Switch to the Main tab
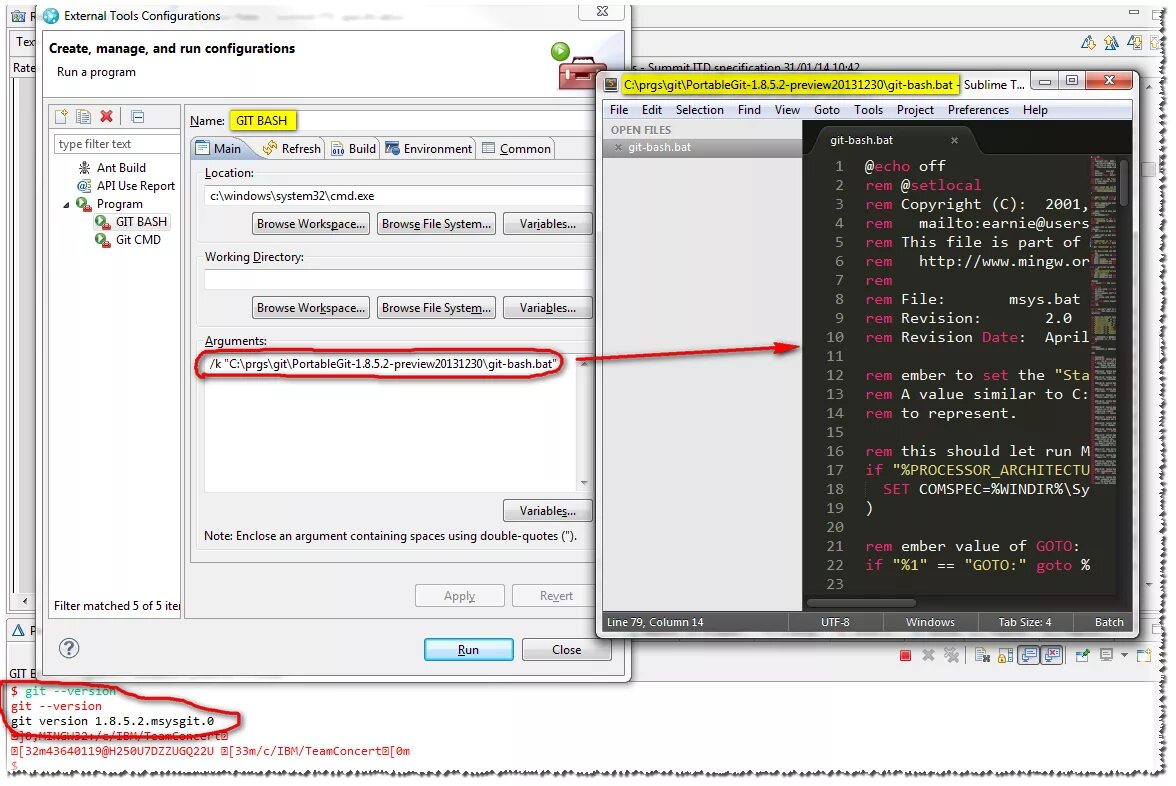 219,148
